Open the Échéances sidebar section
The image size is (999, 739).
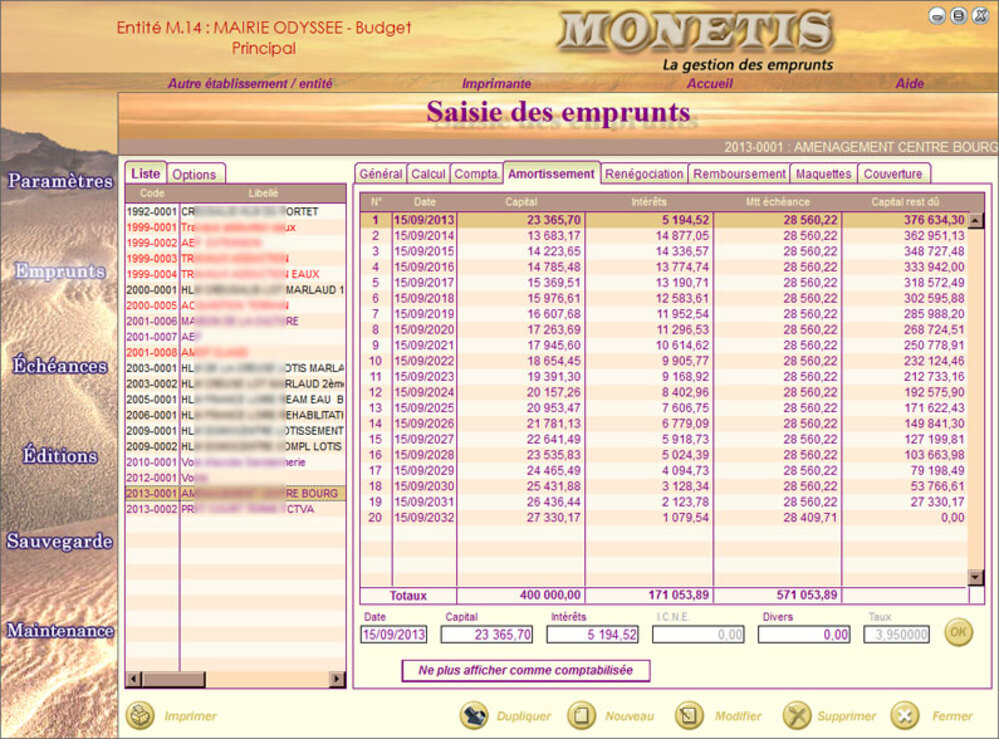60,366
